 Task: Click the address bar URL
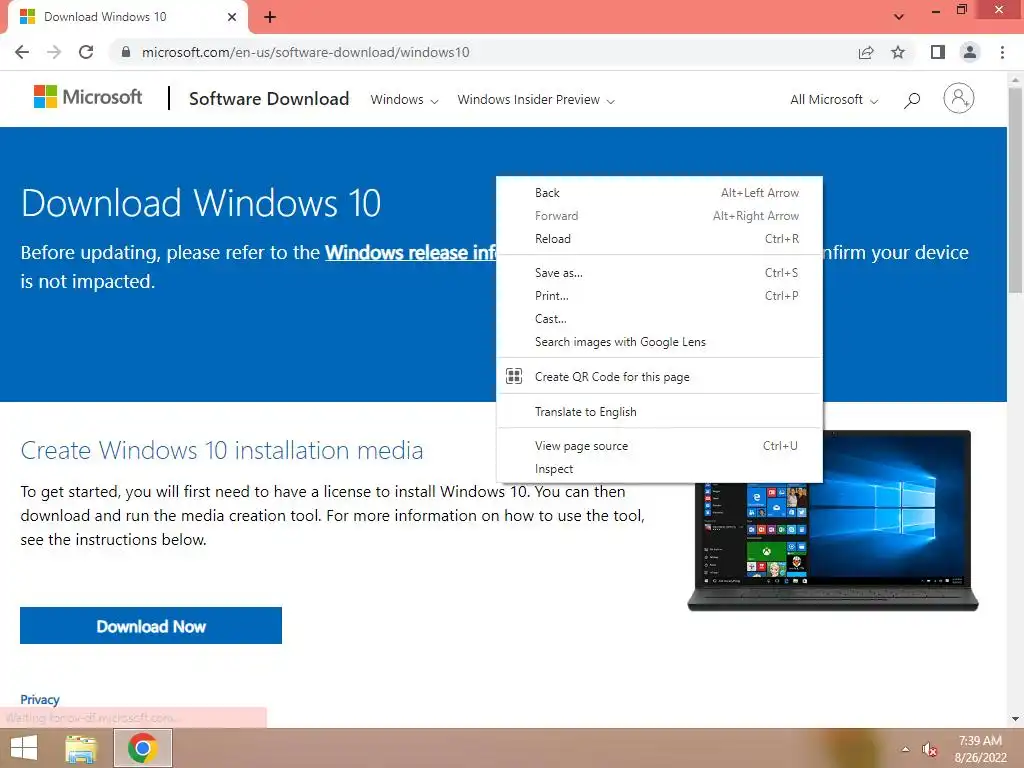[x=306, y=52]
